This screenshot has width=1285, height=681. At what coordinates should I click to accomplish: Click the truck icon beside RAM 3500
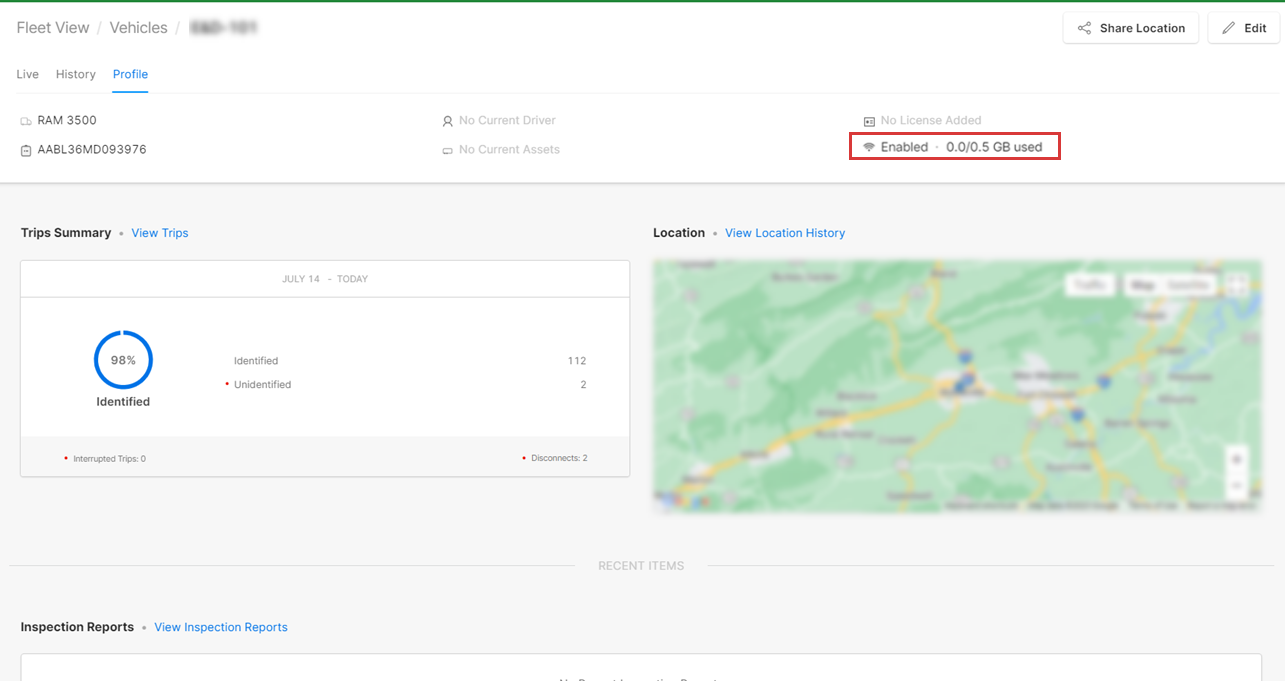click(26, 121)
